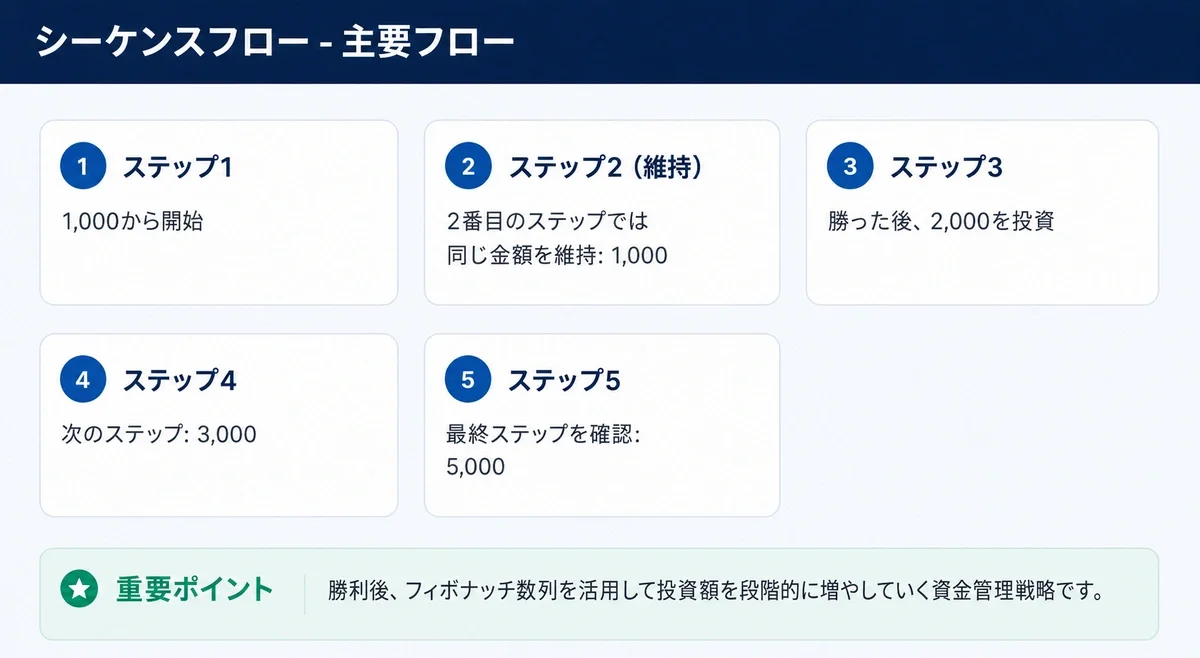Select the ステップ3 heading
Screen dimensions: 1200x658
946,167
